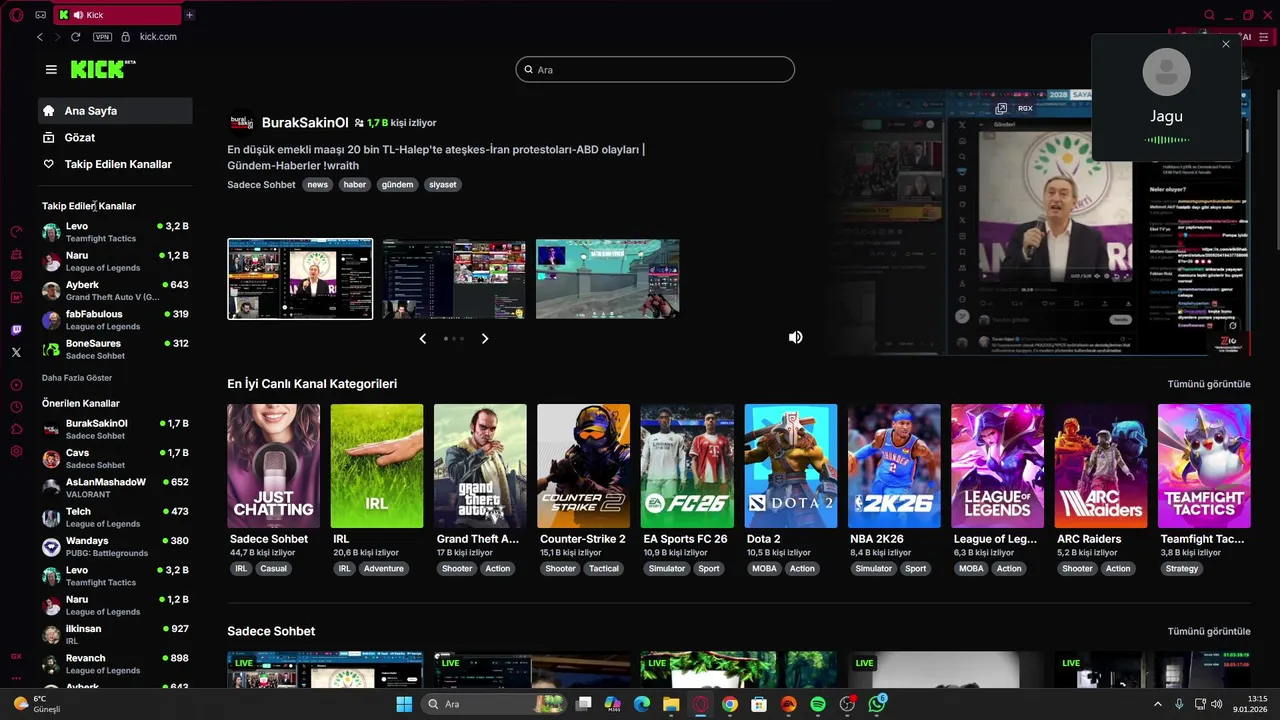
Task: Open Grand Theft Auto V category card
Action: pyautogui.click(x=480, y=466)
